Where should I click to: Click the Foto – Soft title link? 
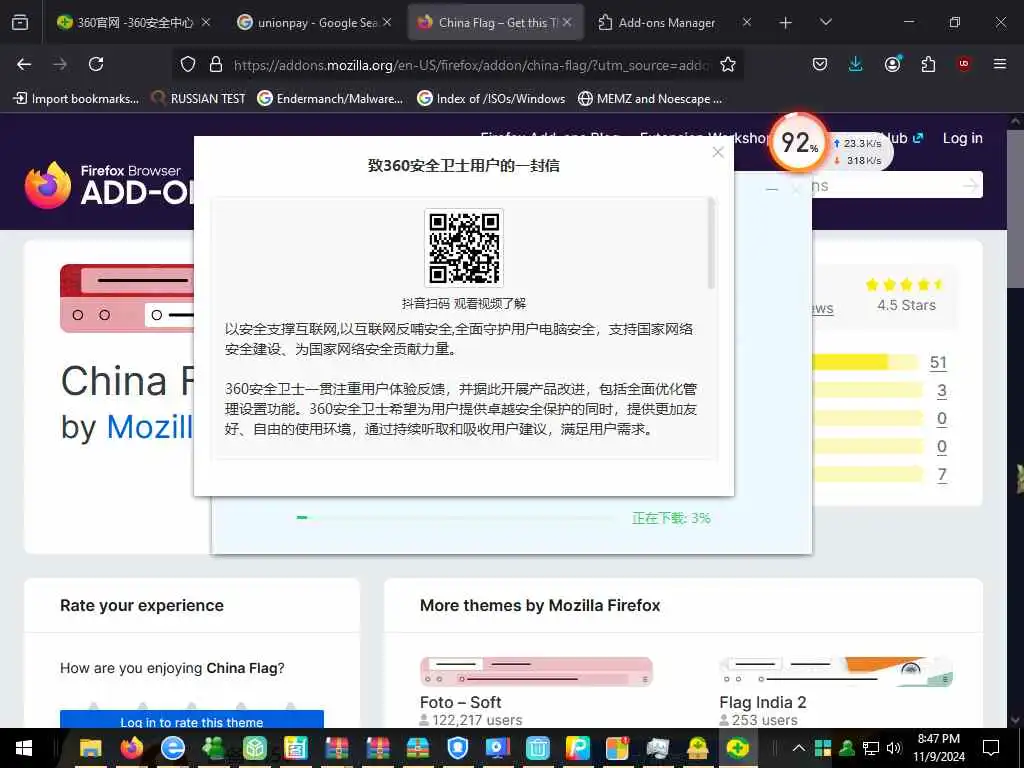tap(460, 702)
